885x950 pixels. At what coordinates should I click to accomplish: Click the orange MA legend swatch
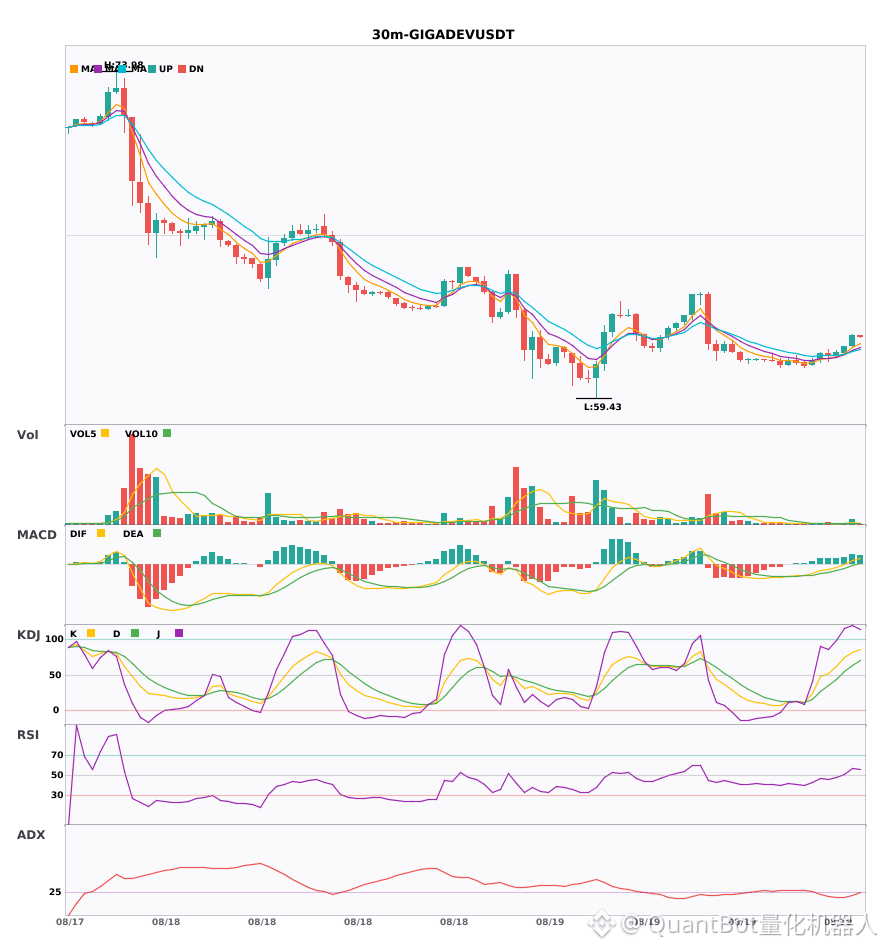[x=74, y=69]
